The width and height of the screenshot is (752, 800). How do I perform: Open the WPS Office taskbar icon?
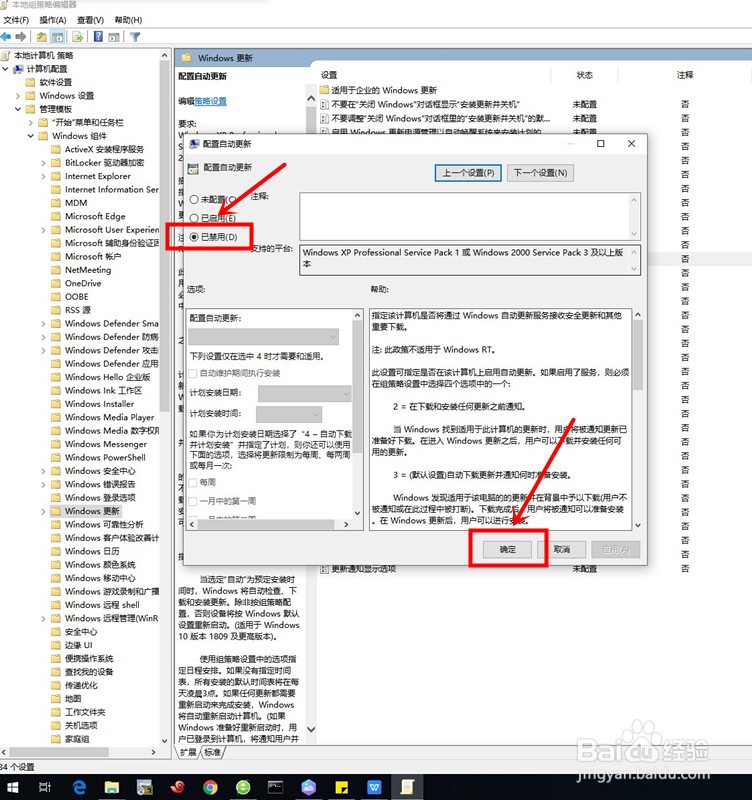point(374,787)
